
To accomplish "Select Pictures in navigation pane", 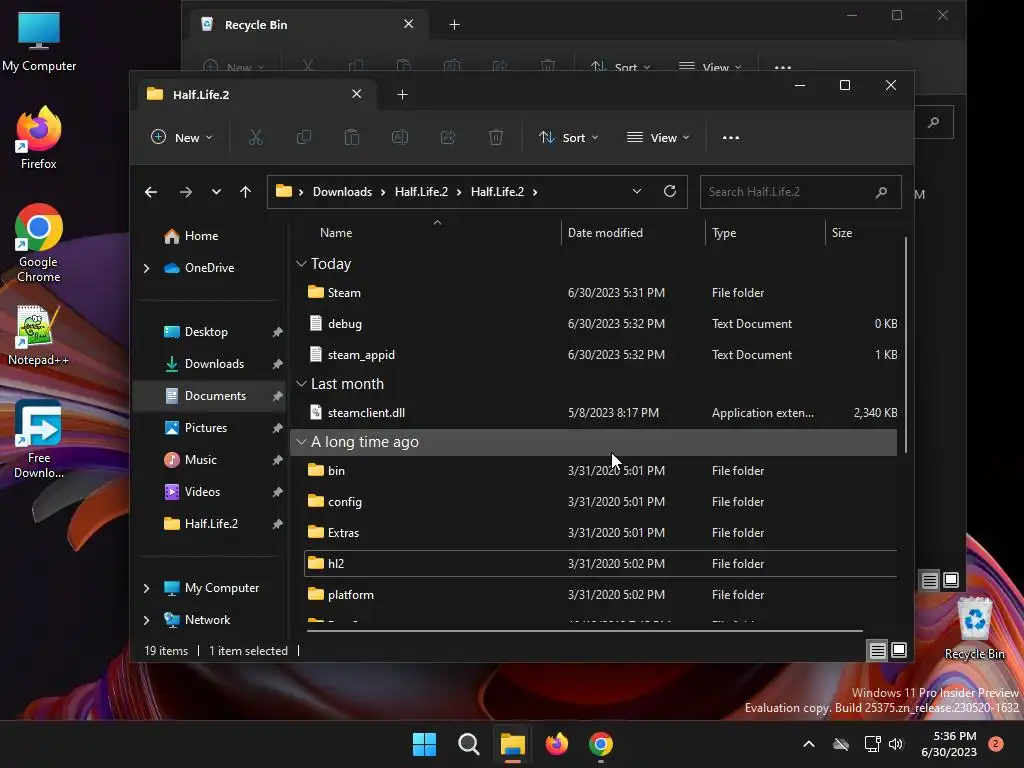I will (x=206, y=428).
